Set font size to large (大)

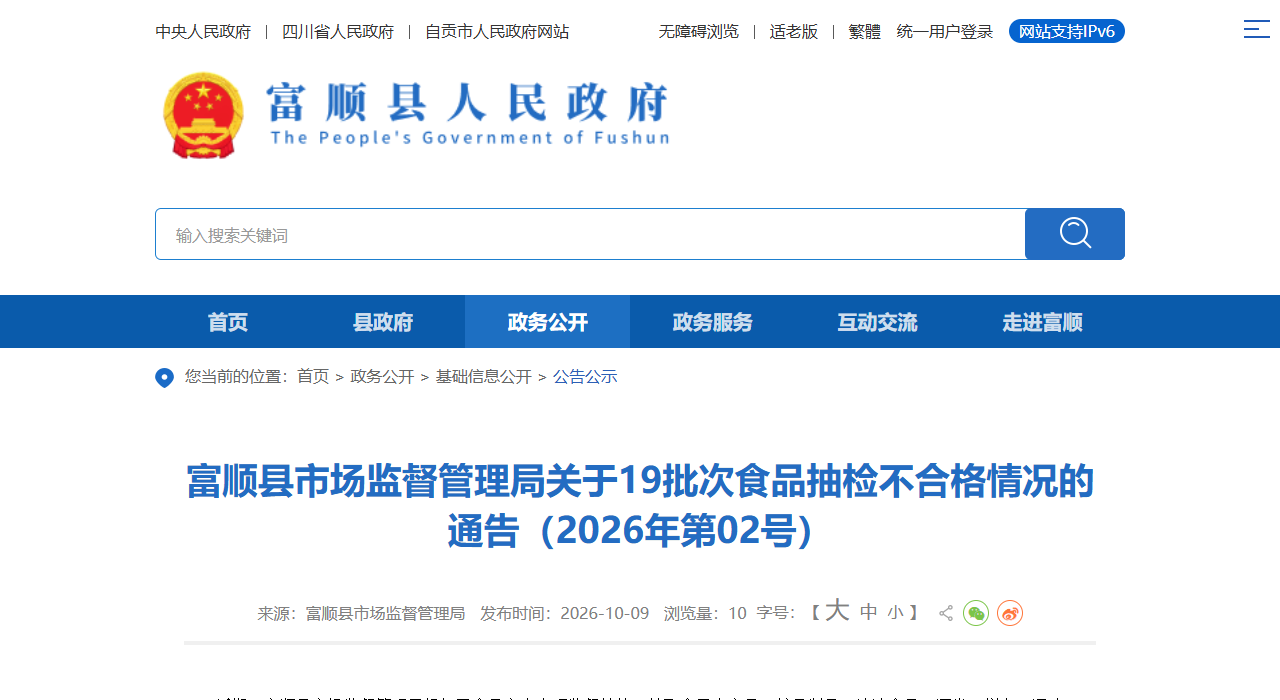837,611
